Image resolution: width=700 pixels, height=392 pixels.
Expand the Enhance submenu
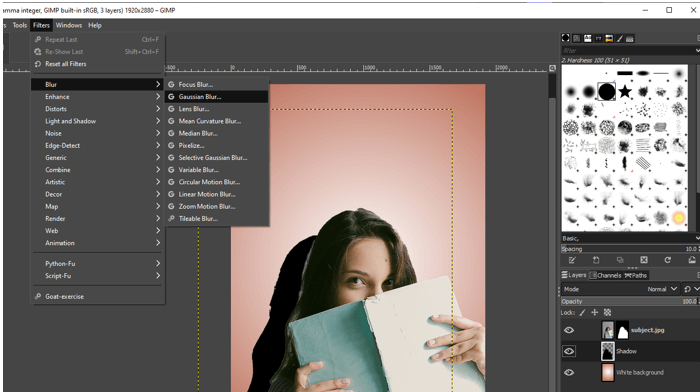click(97, 96)
